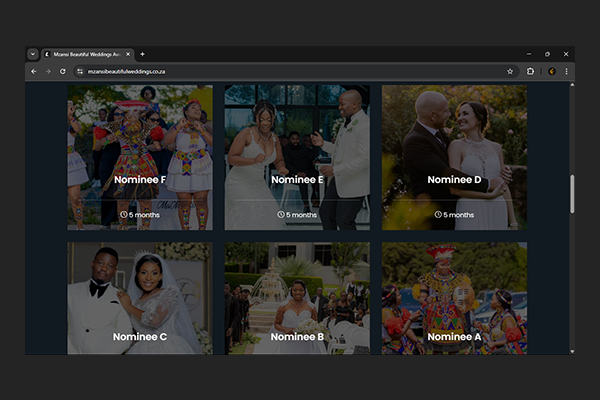Click the Nominee F title text
The image size is (600, 400).
coord(140,180)
